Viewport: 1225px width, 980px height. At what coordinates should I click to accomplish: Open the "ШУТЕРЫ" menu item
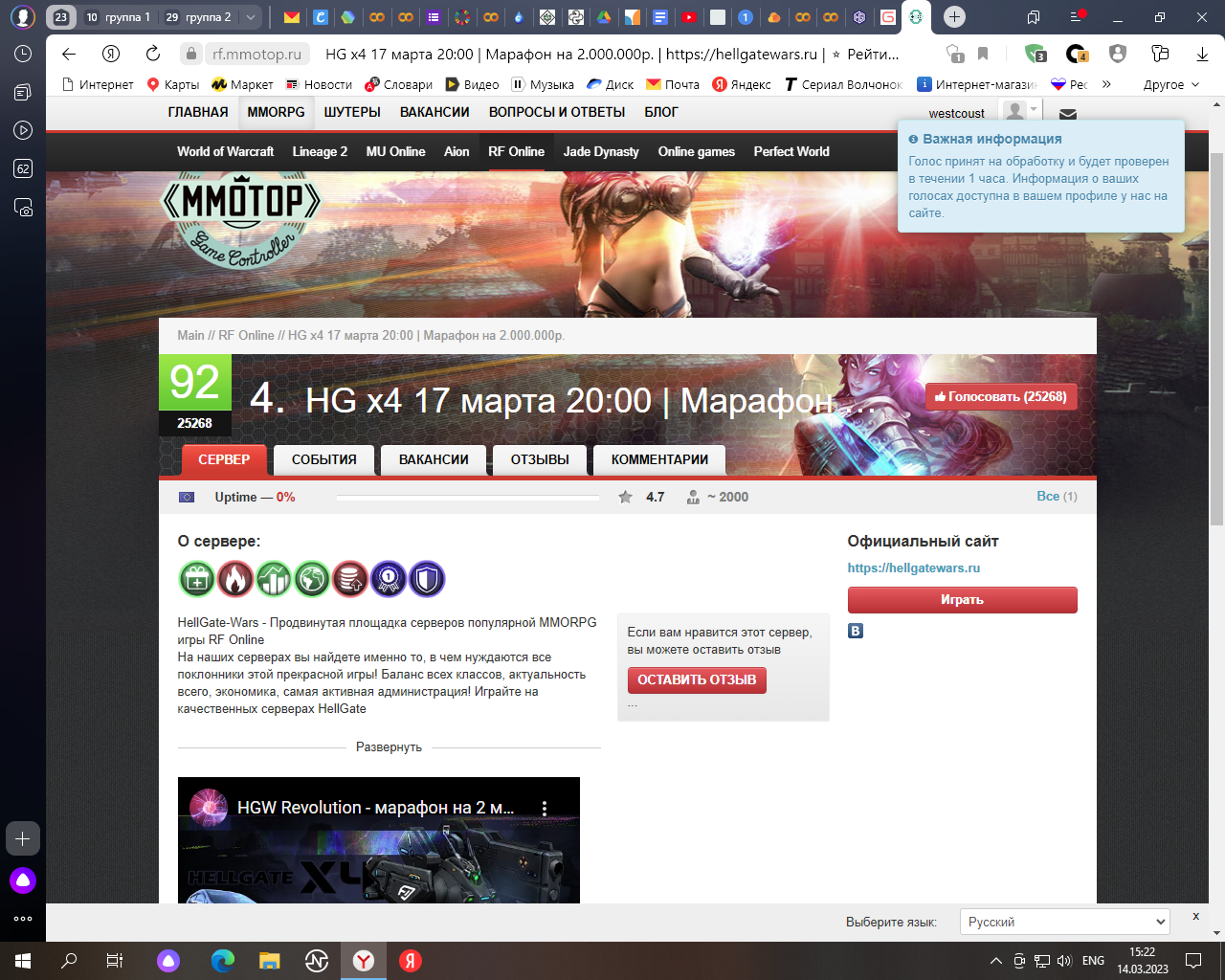(352, 112)
